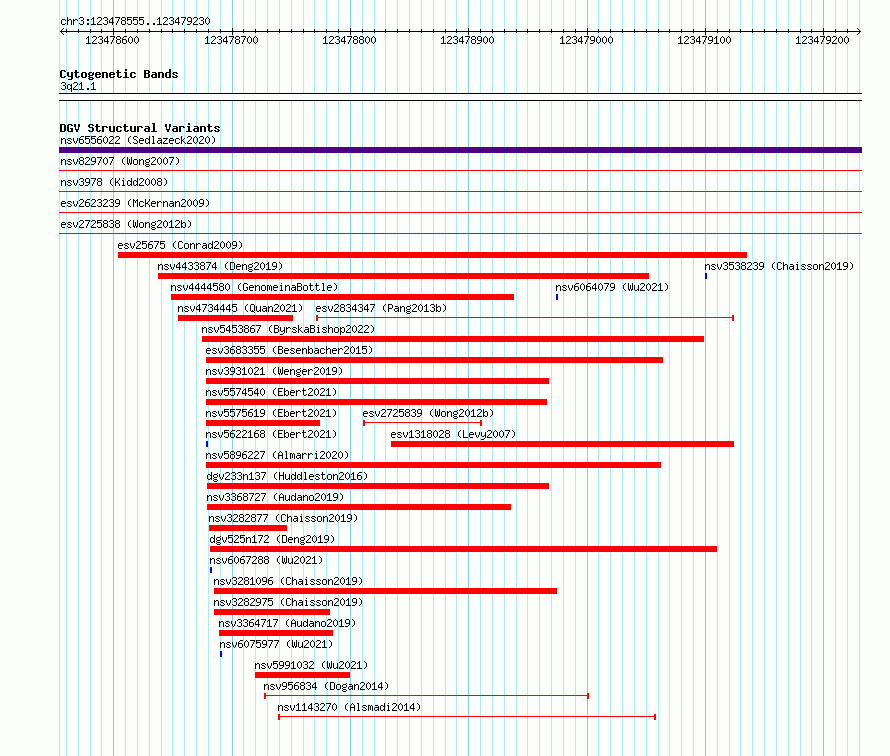Click the 123478800 ruler position
Image resolution: width=890 pixels, height=756 pixels.
(350, 40)
